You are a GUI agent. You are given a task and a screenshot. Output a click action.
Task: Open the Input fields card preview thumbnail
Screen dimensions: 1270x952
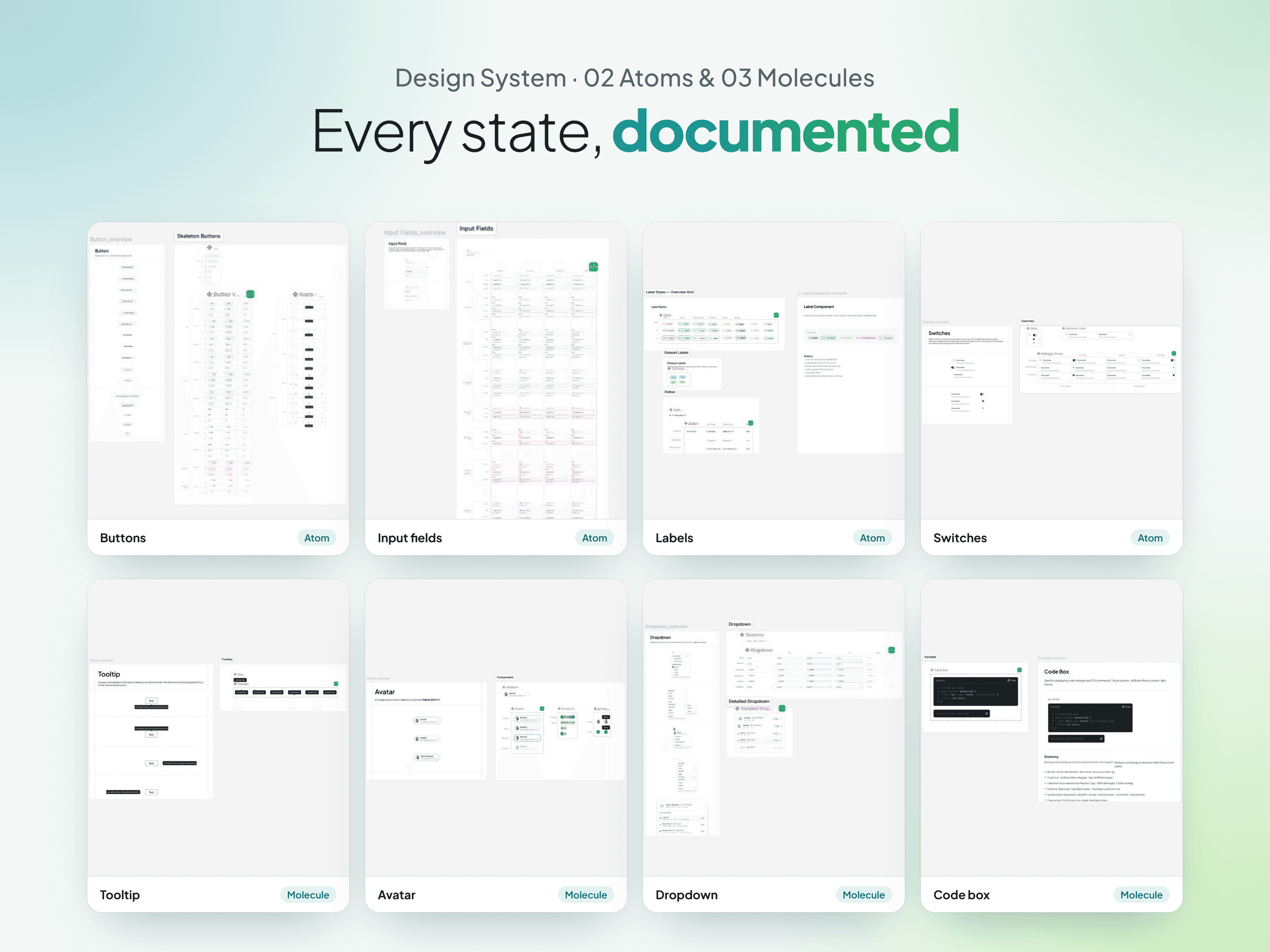click(x=496, y=371)
